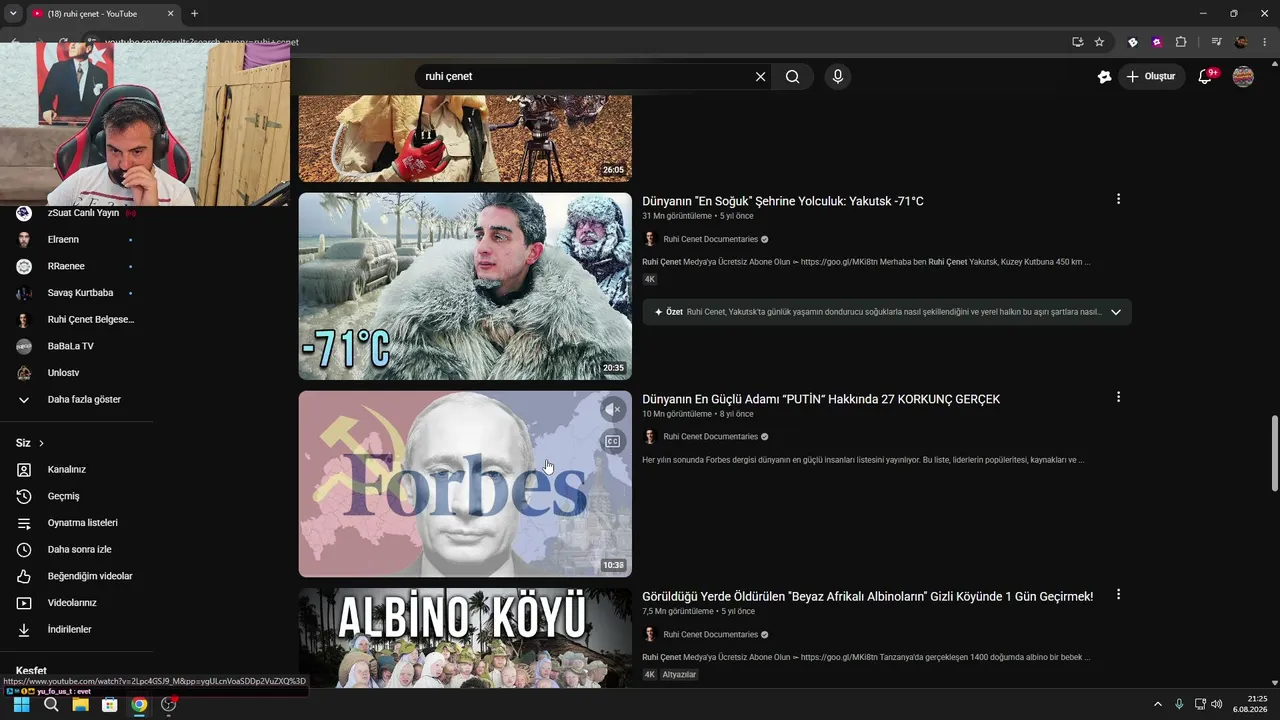Open volume control in system tray

click(x=1216, y=704)
